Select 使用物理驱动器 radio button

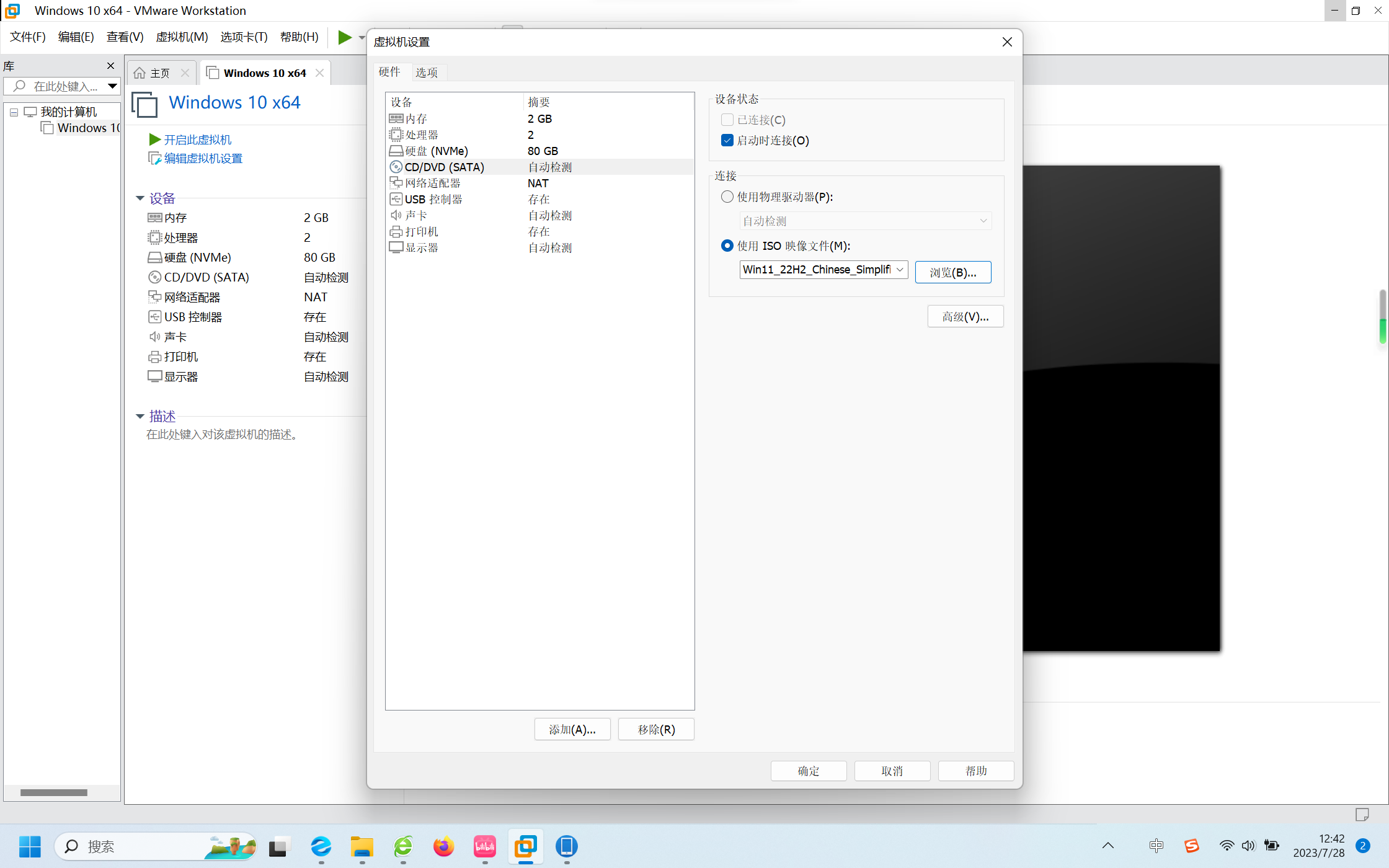727,197
